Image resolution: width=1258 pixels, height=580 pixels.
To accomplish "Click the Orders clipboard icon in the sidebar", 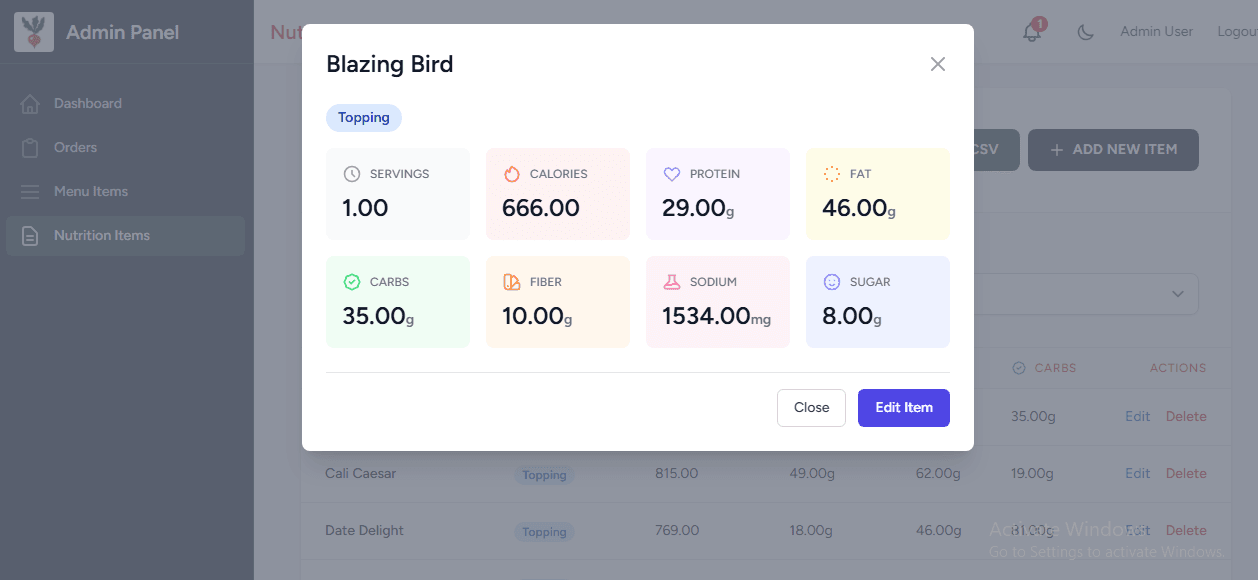I will (x=30, y=148).
